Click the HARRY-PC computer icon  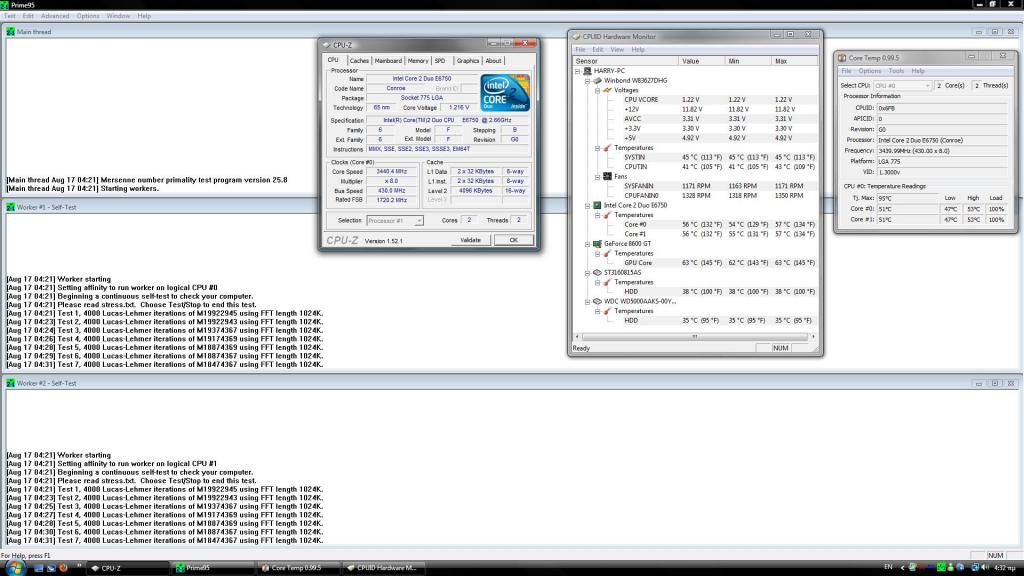587,71
